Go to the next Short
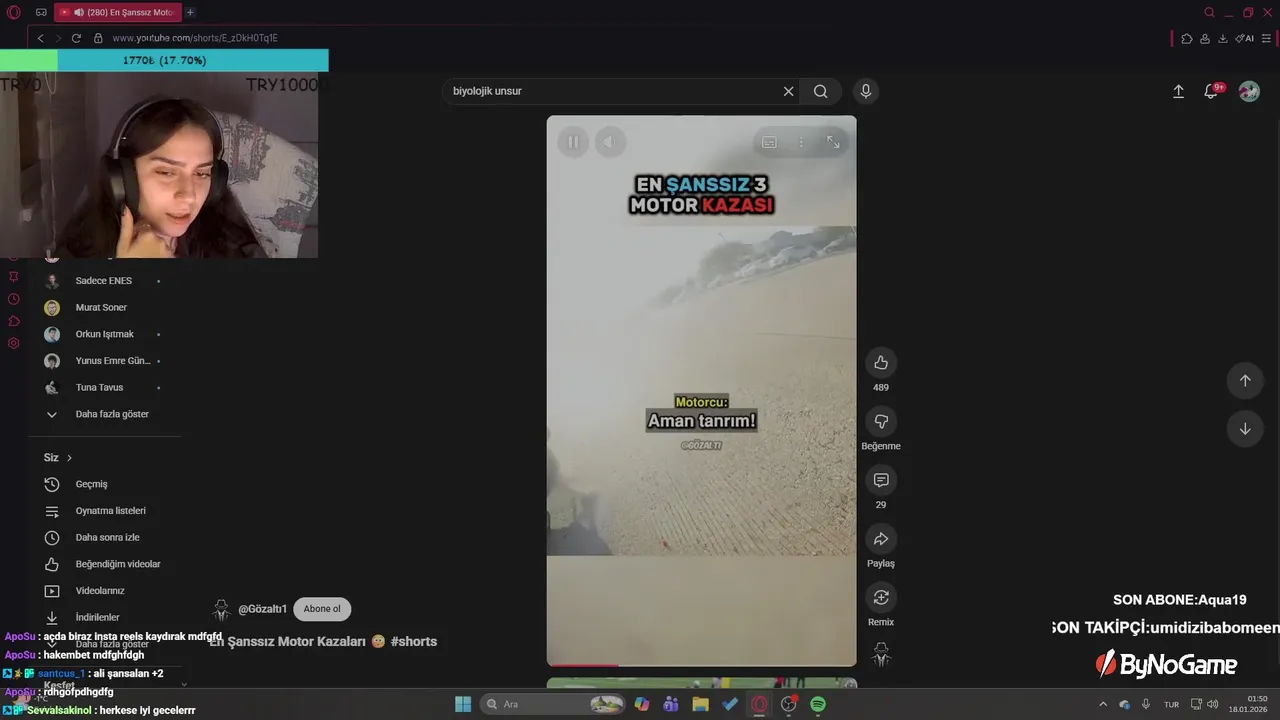1280x720 pixels. click(1245, 429)
